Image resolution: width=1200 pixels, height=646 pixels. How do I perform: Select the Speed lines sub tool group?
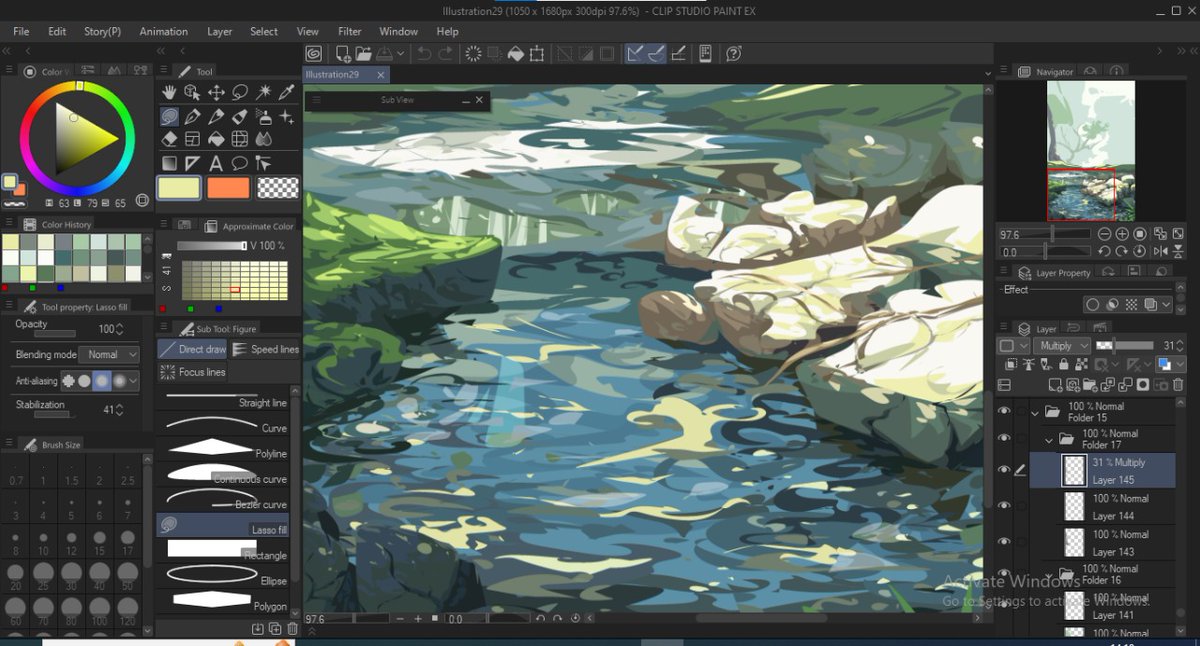click(266, 349)
